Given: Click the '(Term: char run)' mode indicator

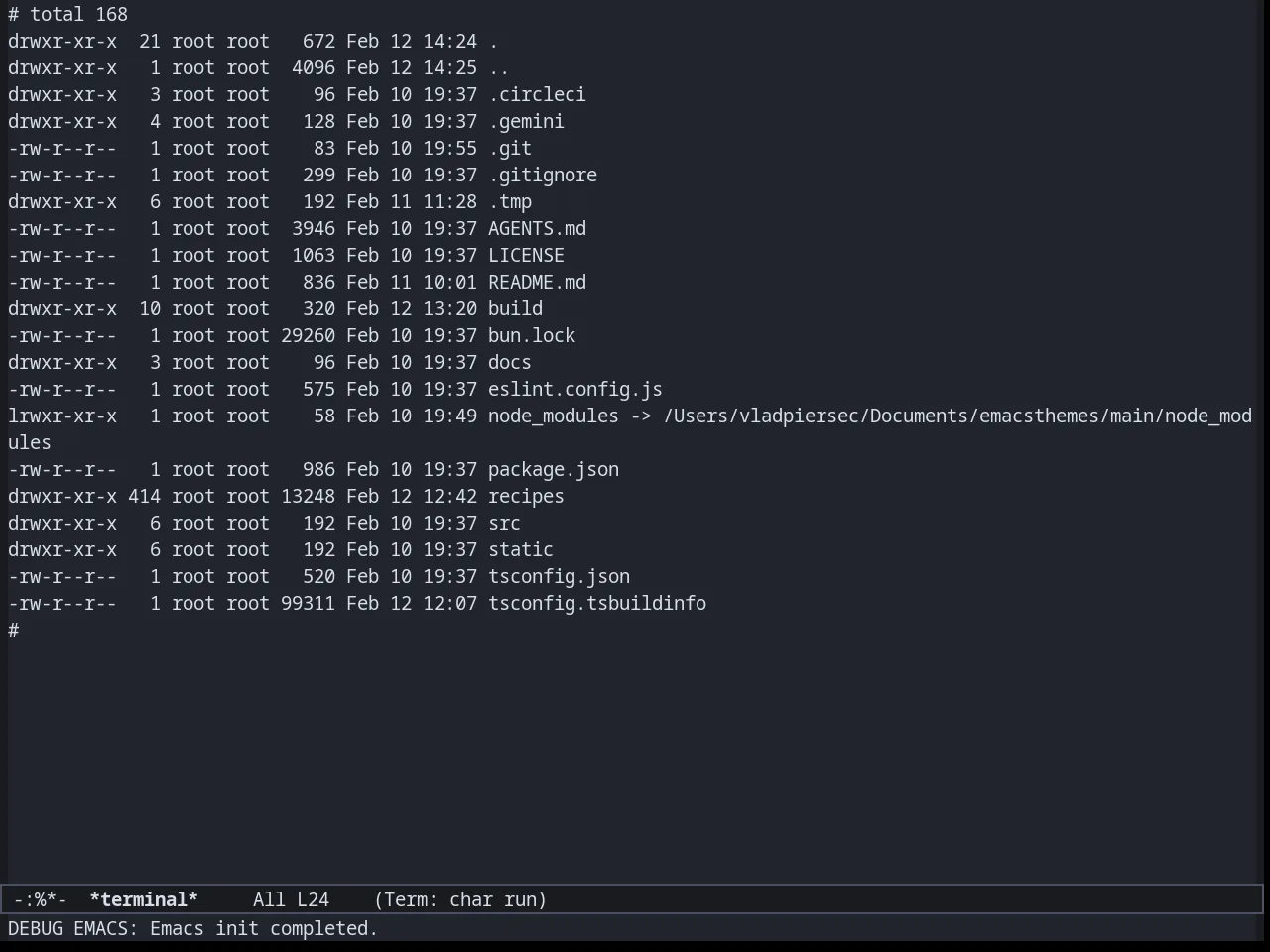Looking at the screenshot, I should pos(460,899).
